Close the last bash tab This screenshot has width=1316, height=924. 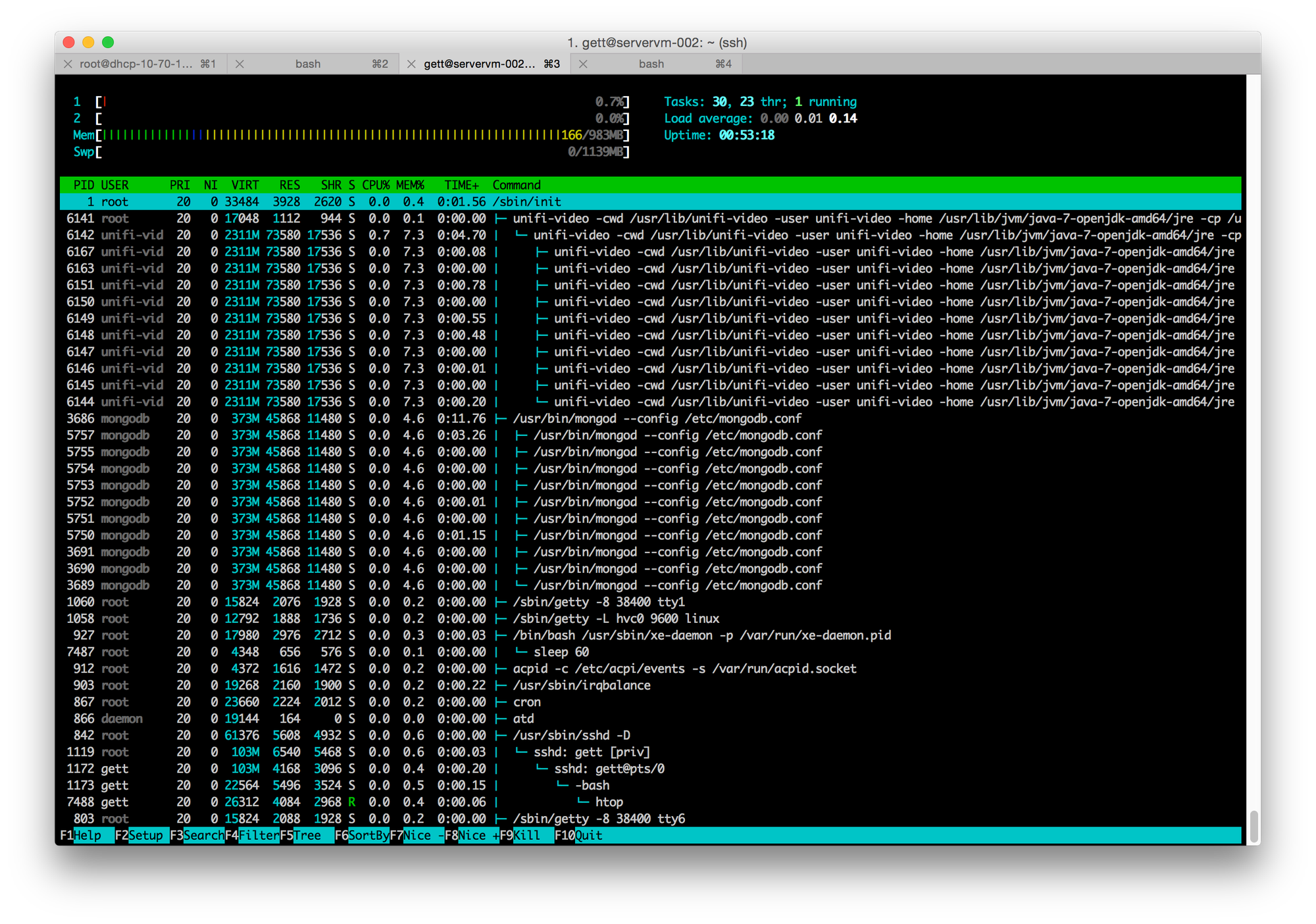pyautogui.click(x=583, y=64)
